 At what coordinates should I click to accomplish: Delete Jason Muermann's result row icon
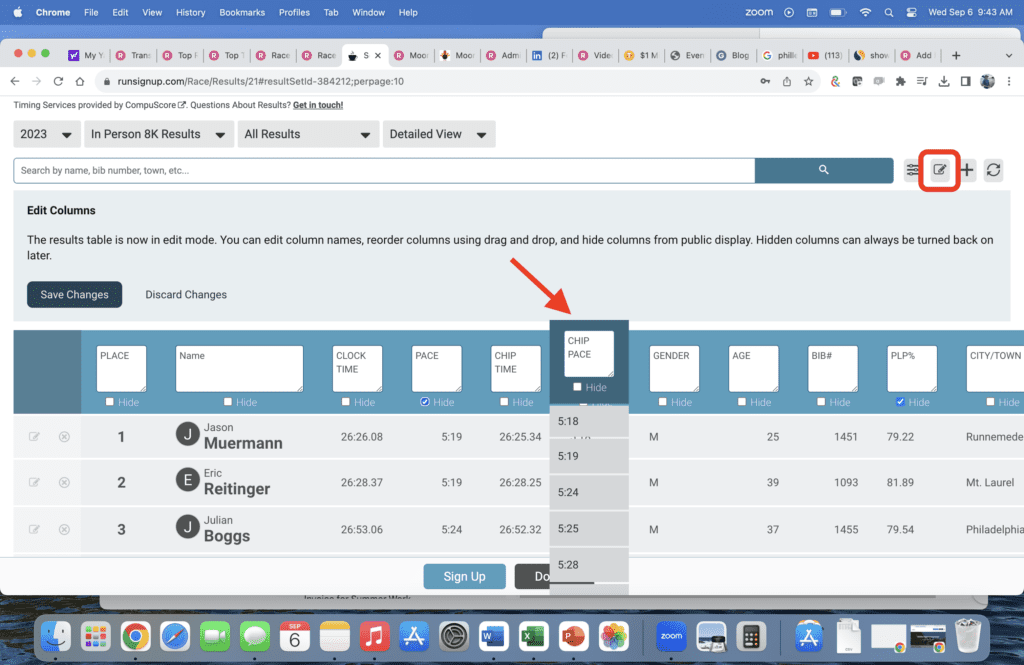click(64, 436)
